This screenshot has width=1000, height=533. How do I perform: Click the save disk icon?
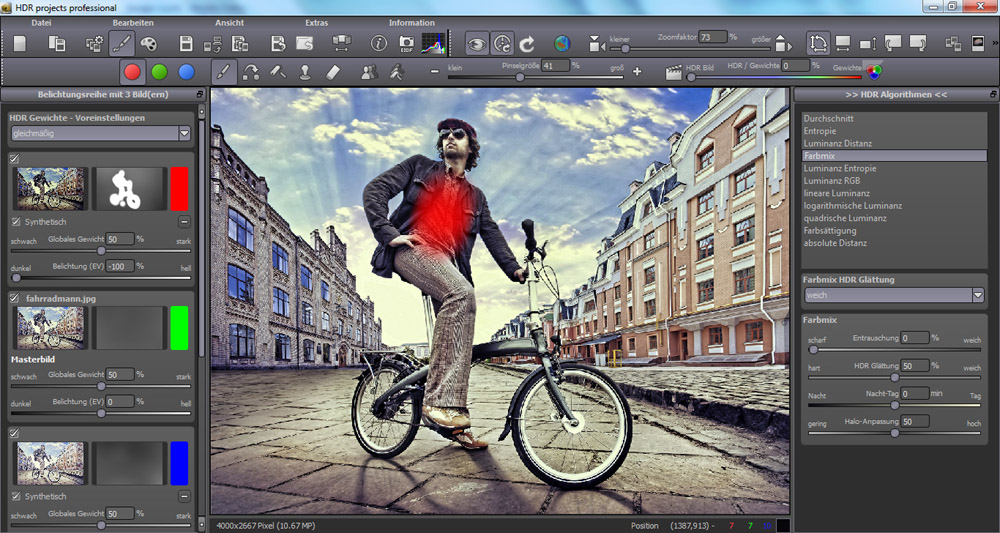click(x=186, y=44)
